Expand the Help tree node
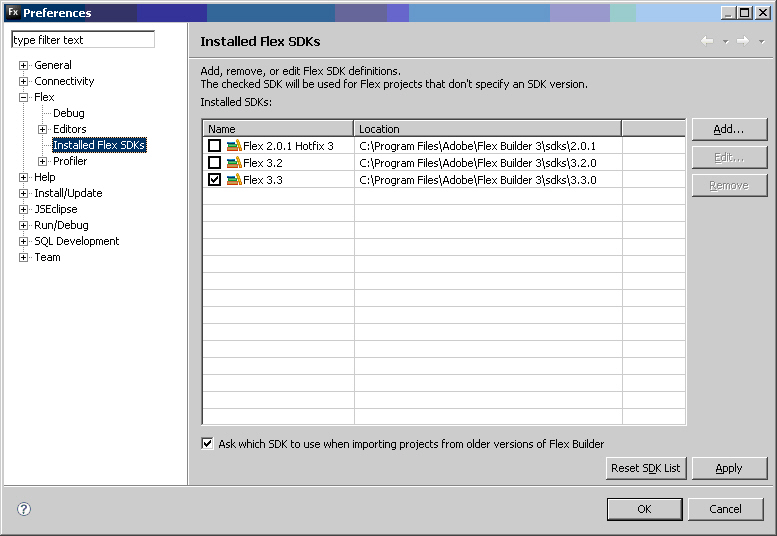This screenshot has height=536, width=777. pyautogui.click(x=23, y=177)
